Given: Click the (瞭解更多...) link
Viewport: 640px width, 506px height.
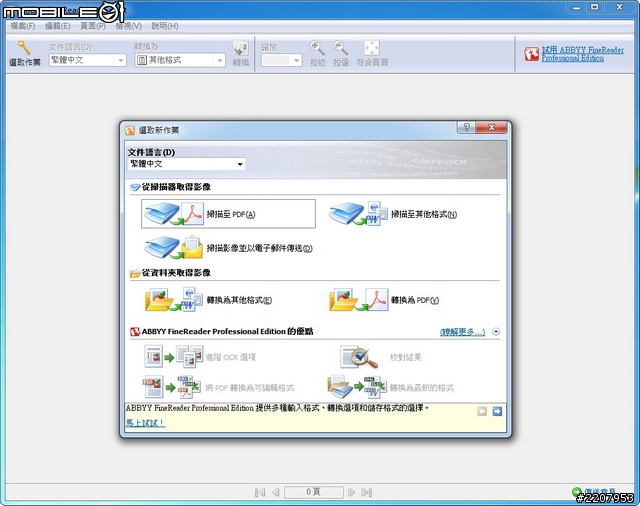Looking at the screenshot, I should (x=462, y=332).
